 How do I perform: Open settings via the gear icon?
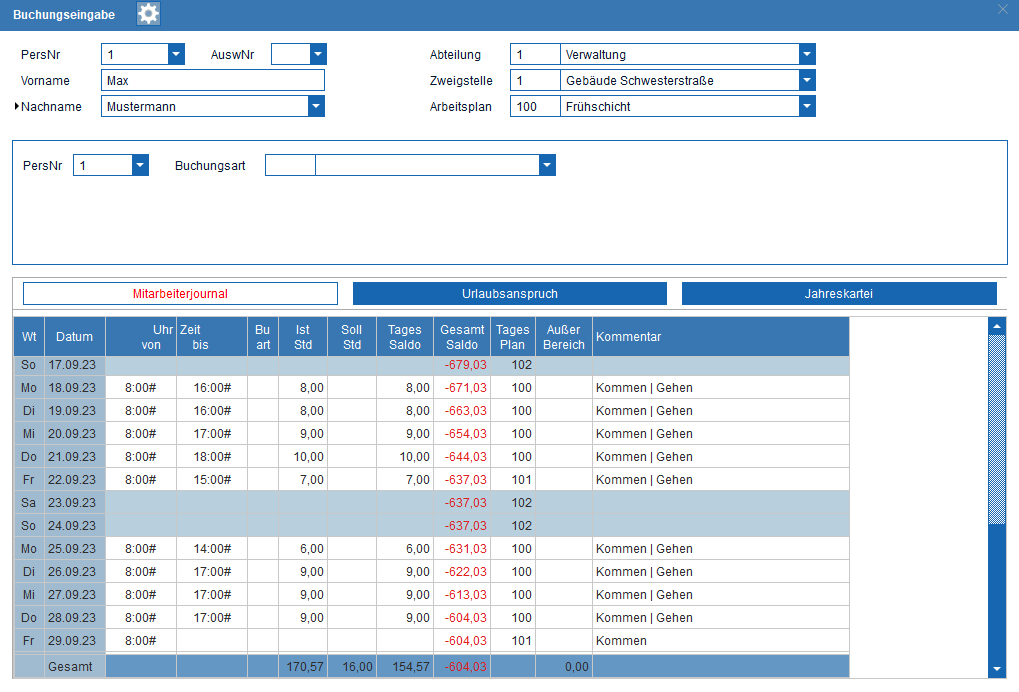pos(148,14)
